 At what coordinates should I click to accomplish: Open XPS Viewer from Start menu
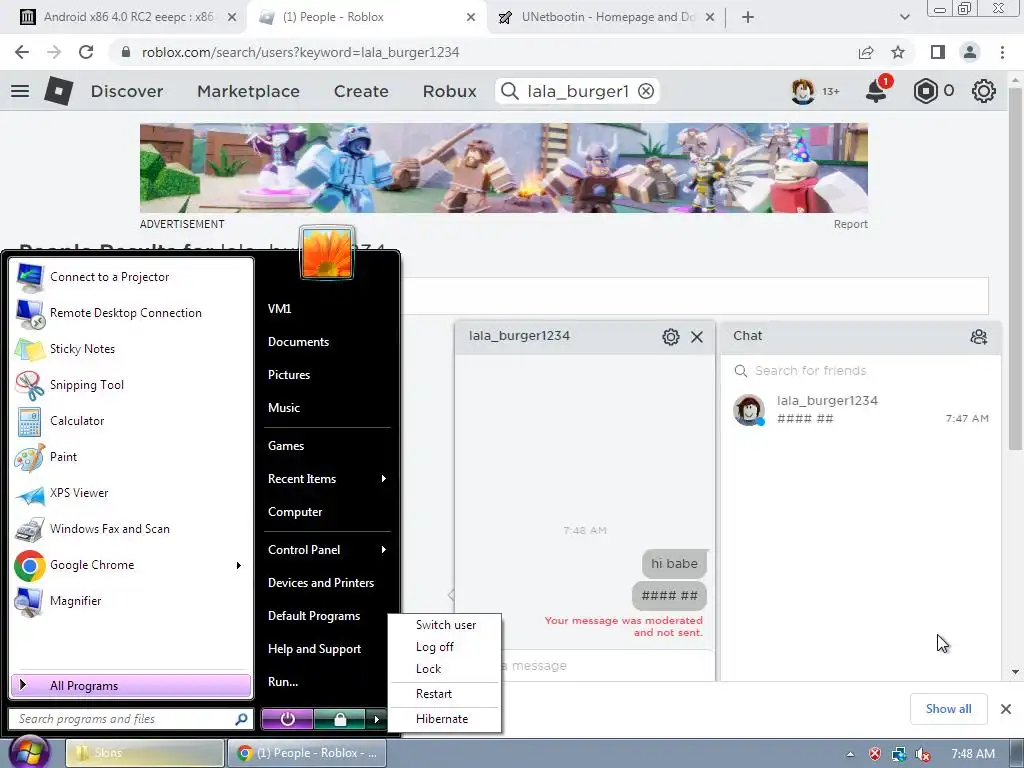tap(131, 493)
